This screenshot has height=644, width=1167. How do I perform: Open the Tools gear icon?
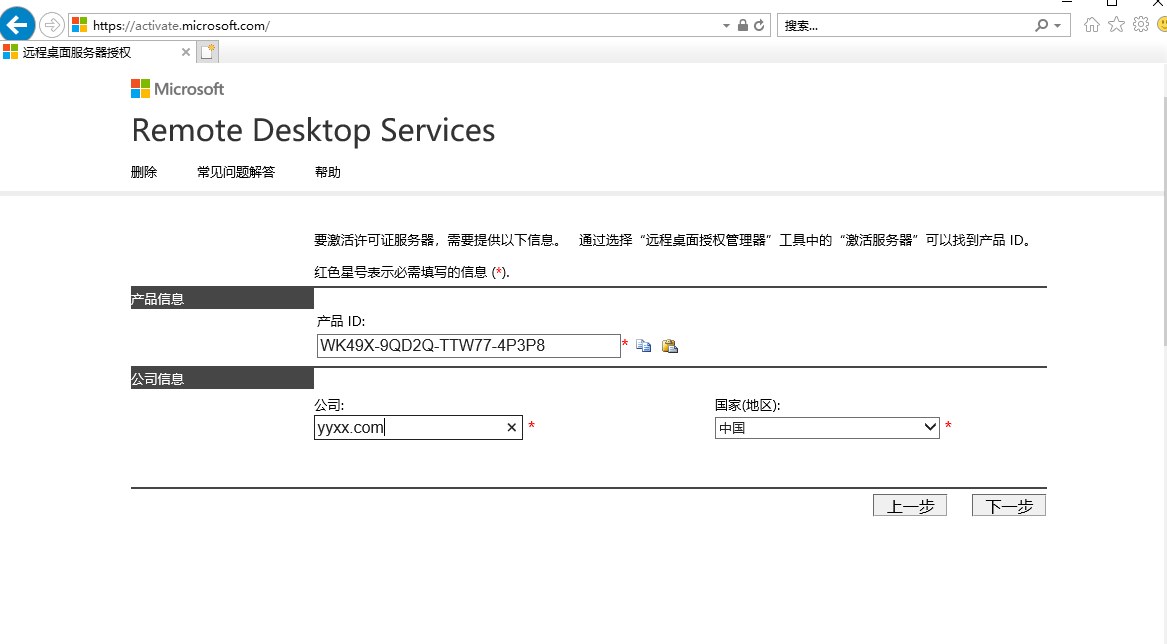1141,25
